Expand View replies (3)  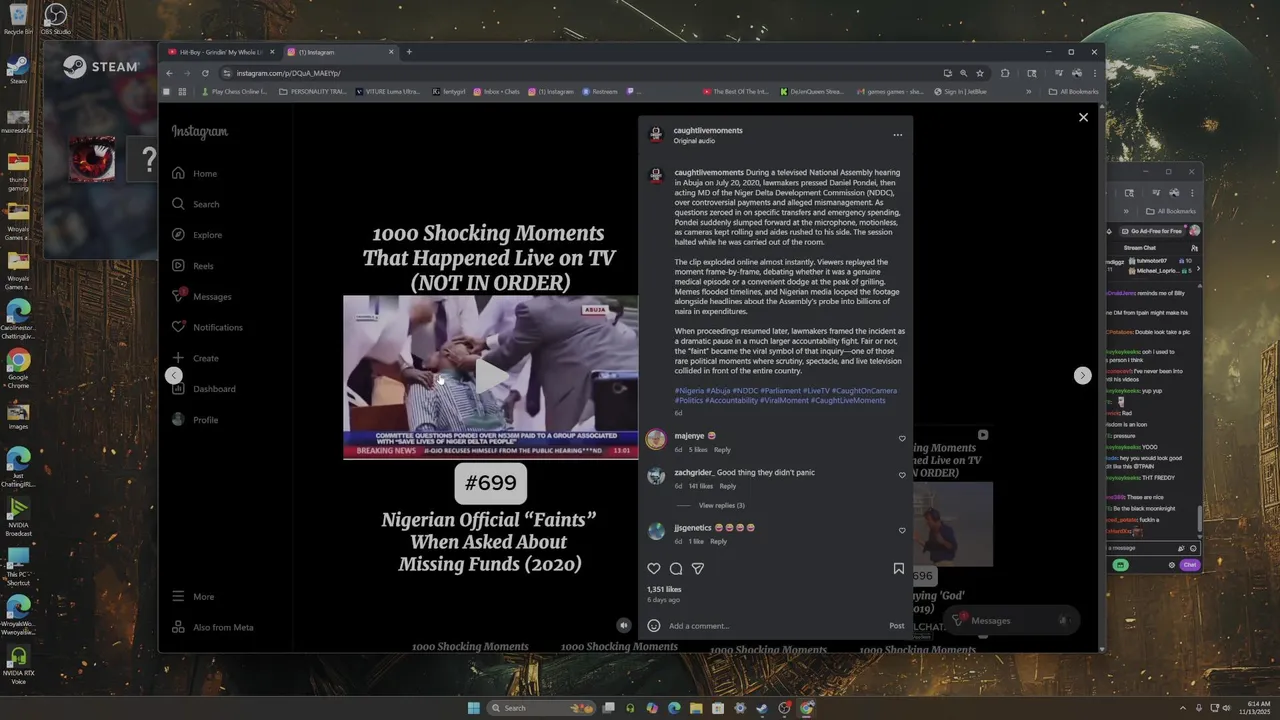[x=721, y=505]
